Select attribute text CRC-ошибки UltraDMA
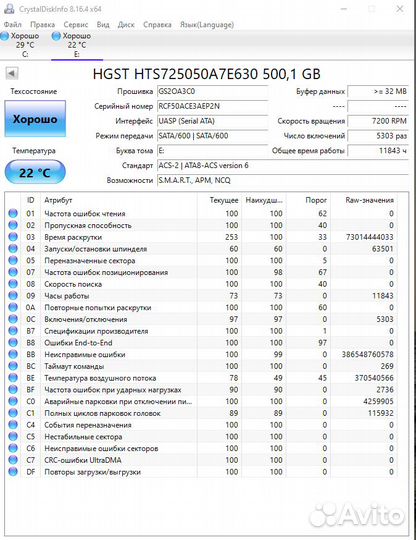 pos(83,460)
